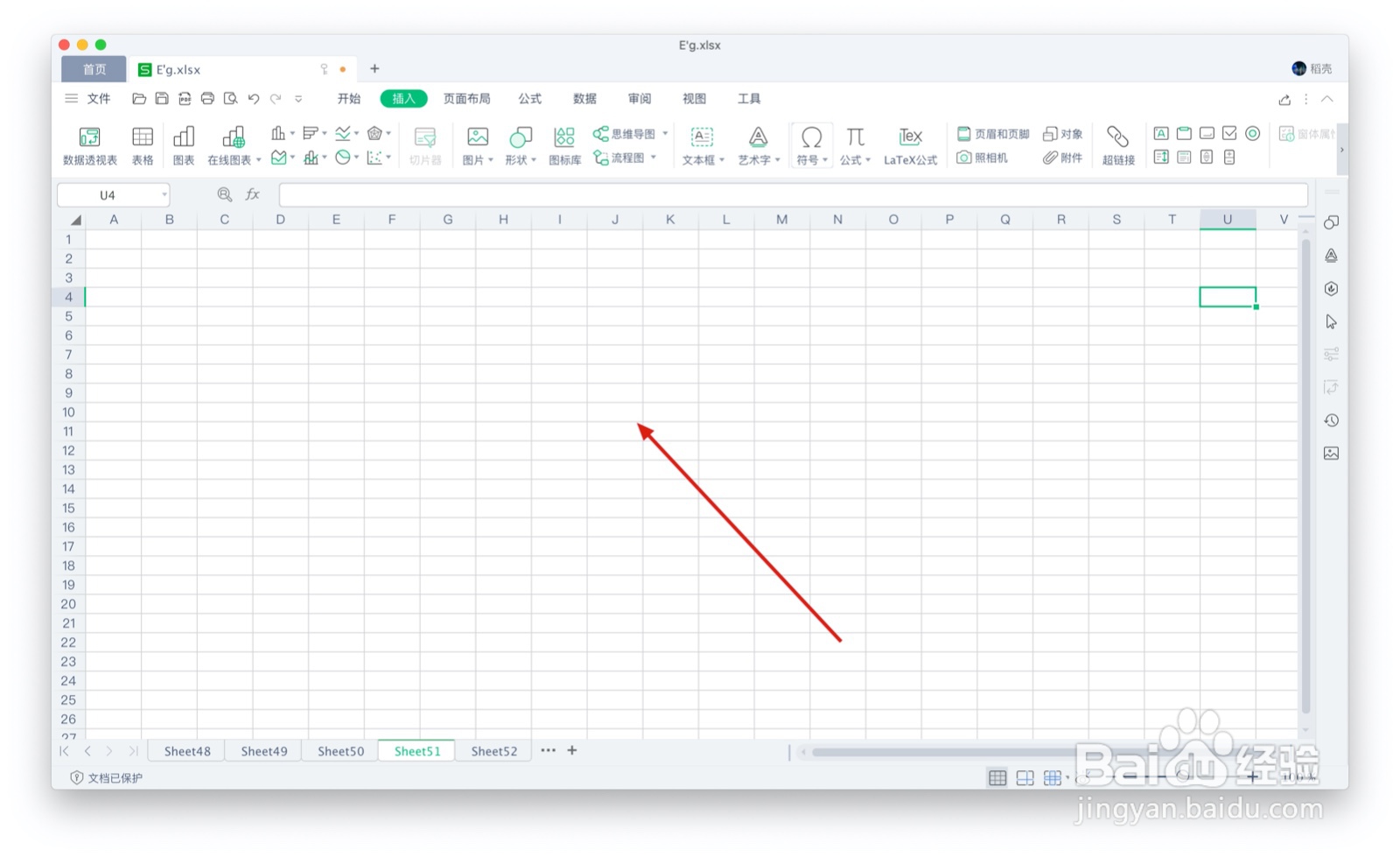Open the shapes icon in right sidebar

click(x=1331, y=222)
